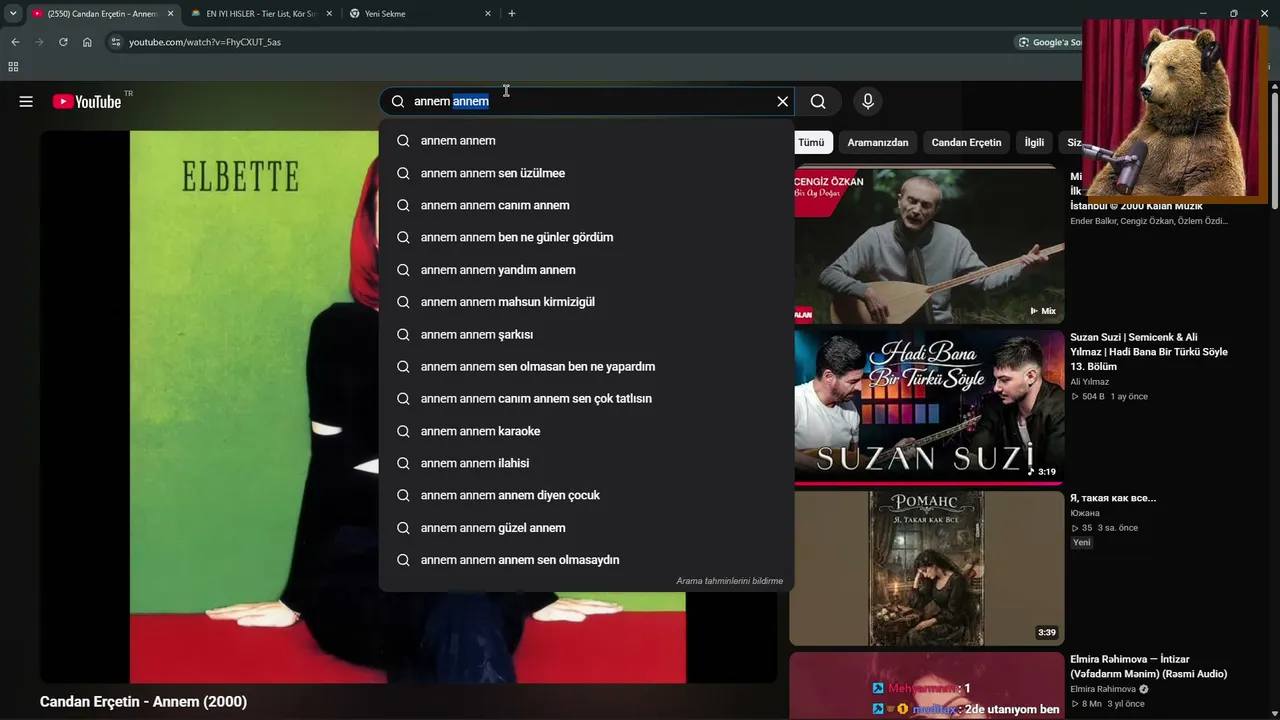Viewport: 1280px width, 720px height.
Task: Open Google'a Sor address bar chip
Action: click(1050, 42)
